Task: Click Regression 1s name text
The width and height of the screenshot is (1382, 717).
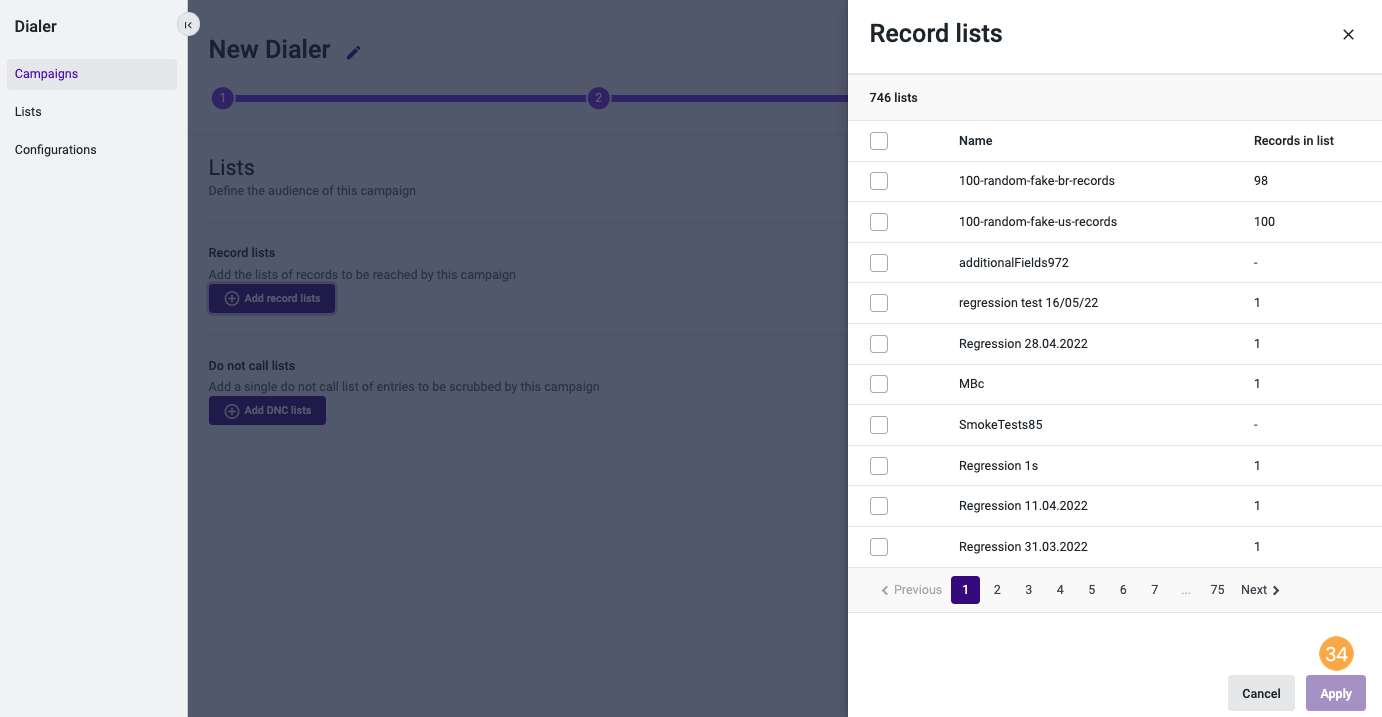Action: (x=999, y=466)
